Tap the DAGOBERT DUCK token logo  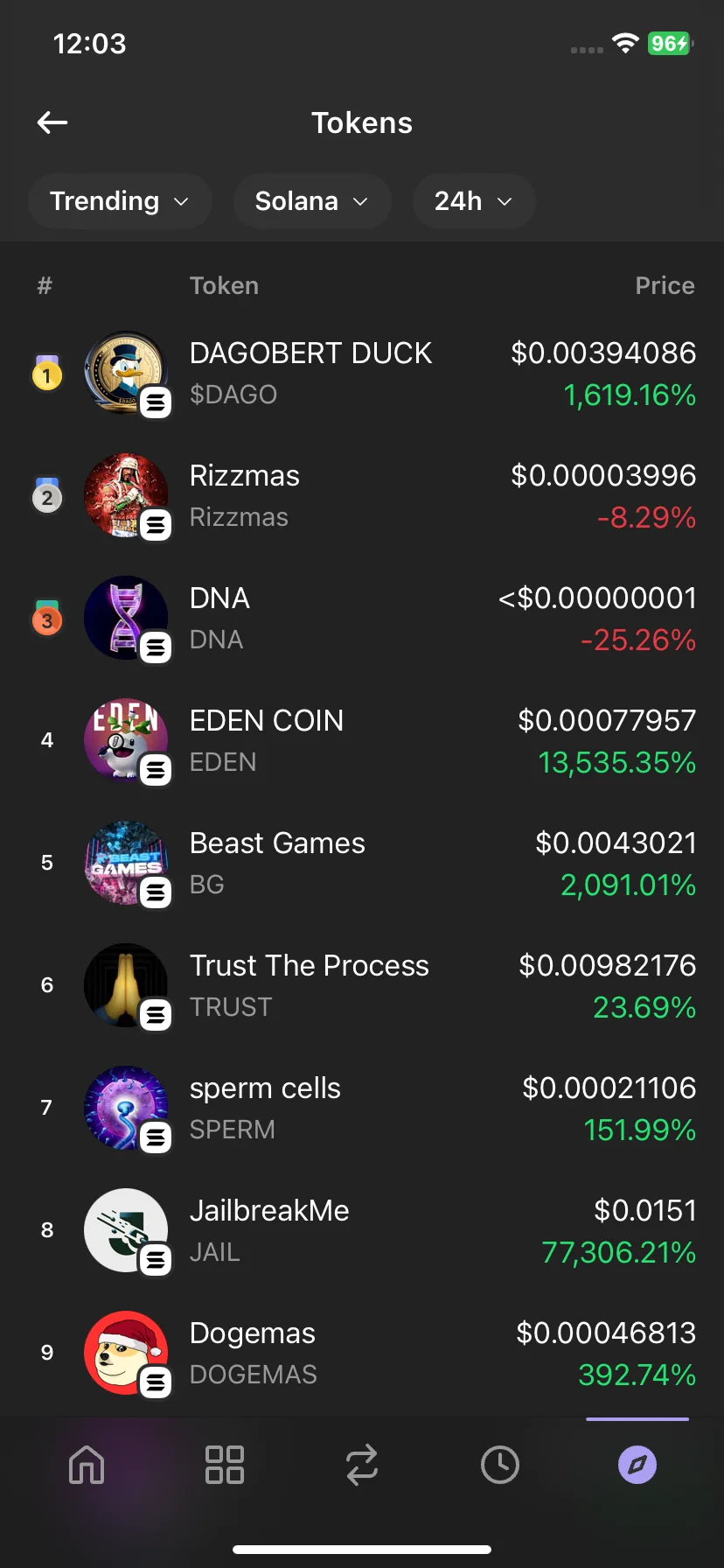click(126, 373)
